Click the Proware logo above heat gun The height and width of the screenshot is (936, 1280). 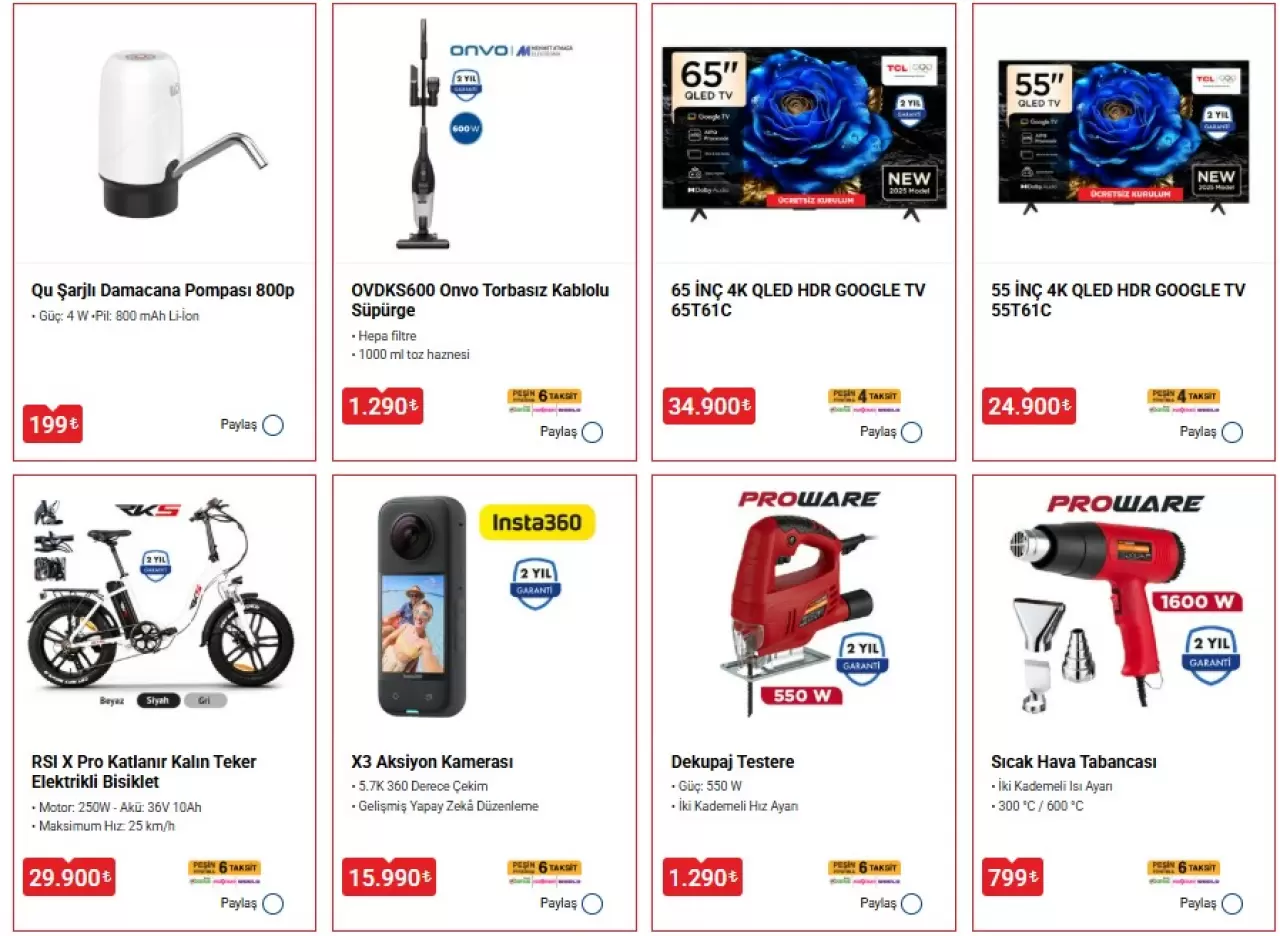(x=1125, y=503)
